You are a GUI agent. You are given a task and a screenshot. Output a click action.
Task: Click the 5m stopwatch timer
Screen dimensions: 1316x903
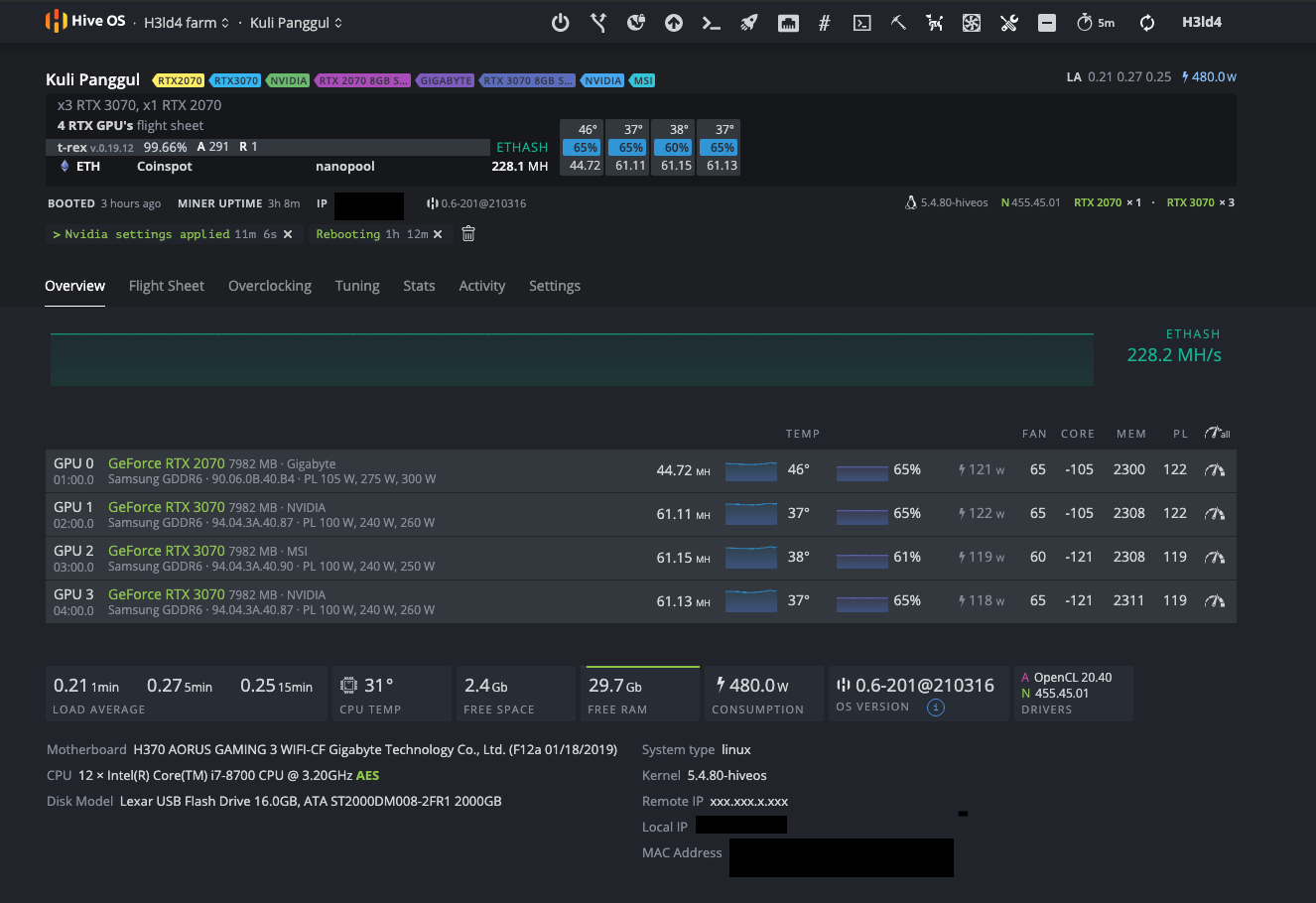click(x=1096, y=23)
